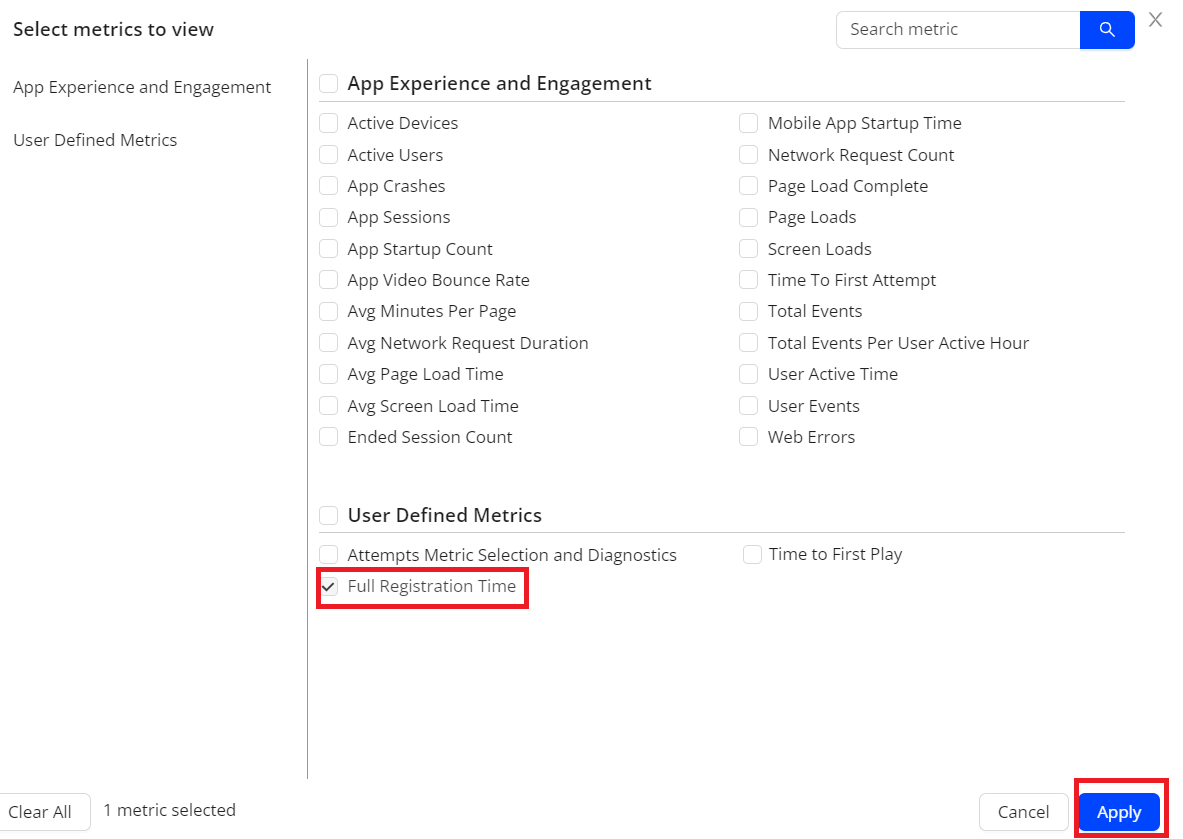This screenshot has width=1183, height=839.
Task: Check Avg Network Request Duration
Action: (328, 343)
